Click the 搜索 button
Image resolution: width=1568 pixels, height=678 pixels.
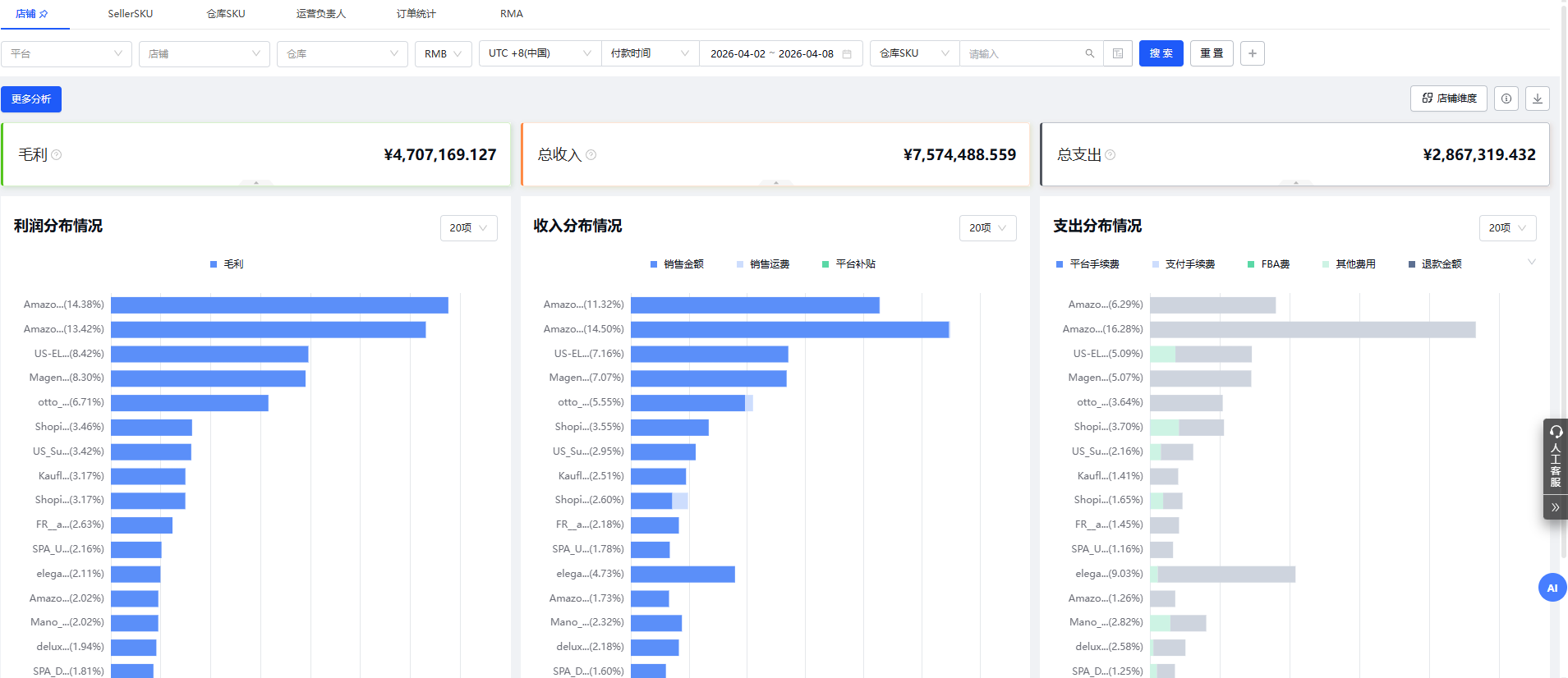(1161, 53)
